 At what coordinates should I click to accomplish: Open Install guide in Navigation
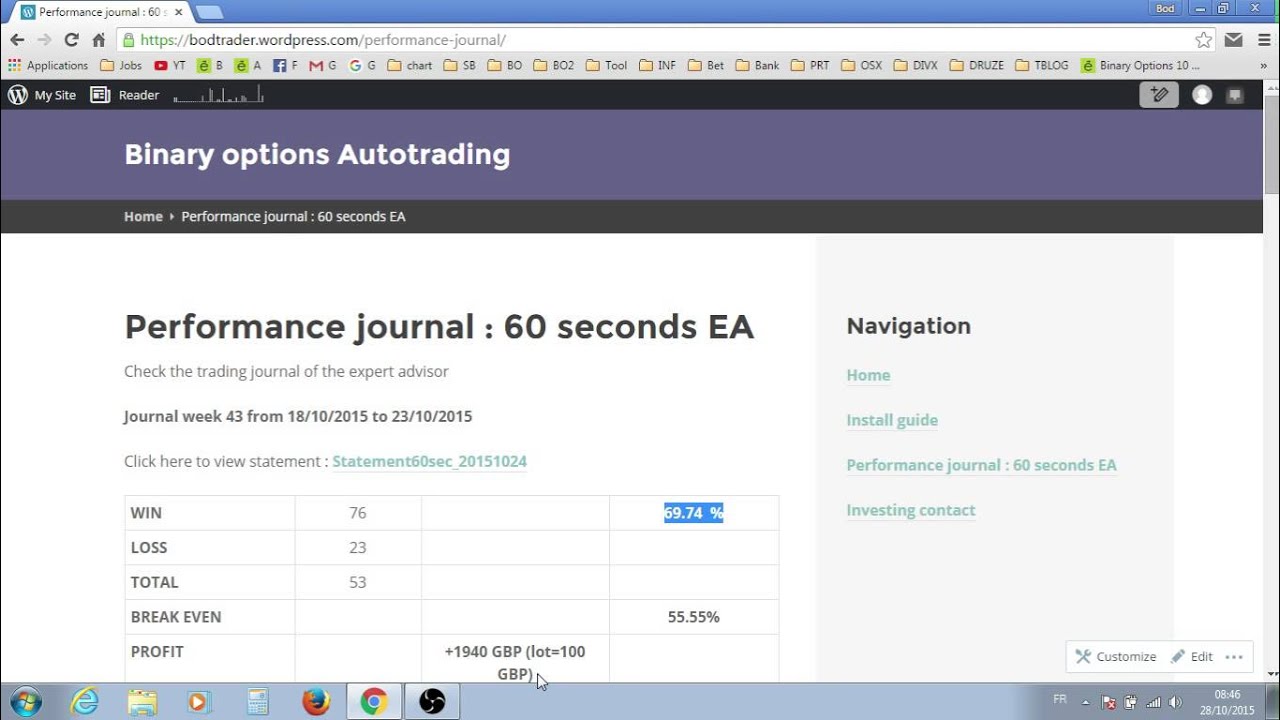[x=892, y=420]
